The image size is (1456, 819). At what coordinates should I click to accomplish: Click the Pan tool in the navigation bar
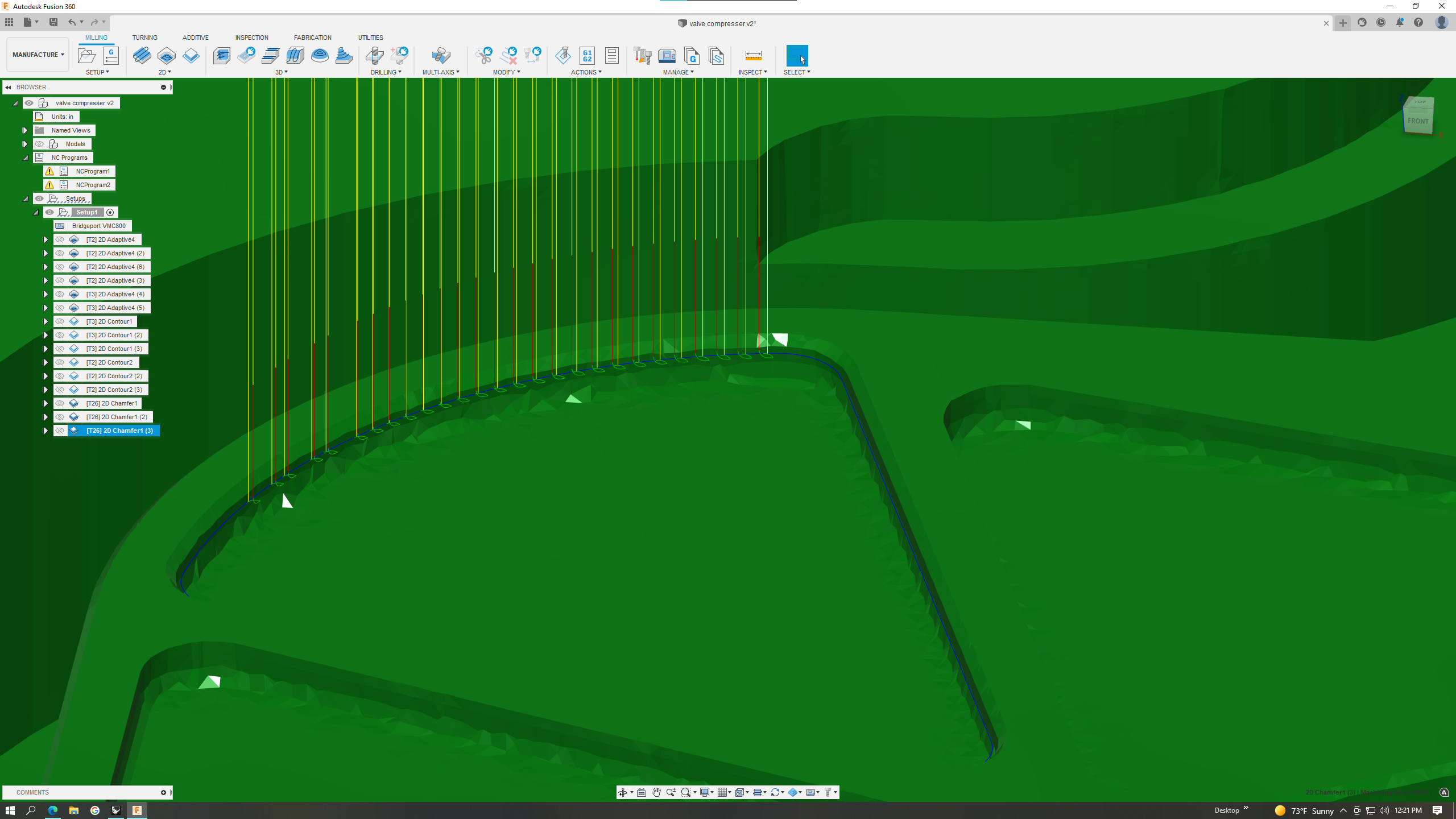(x=657, y=792)
